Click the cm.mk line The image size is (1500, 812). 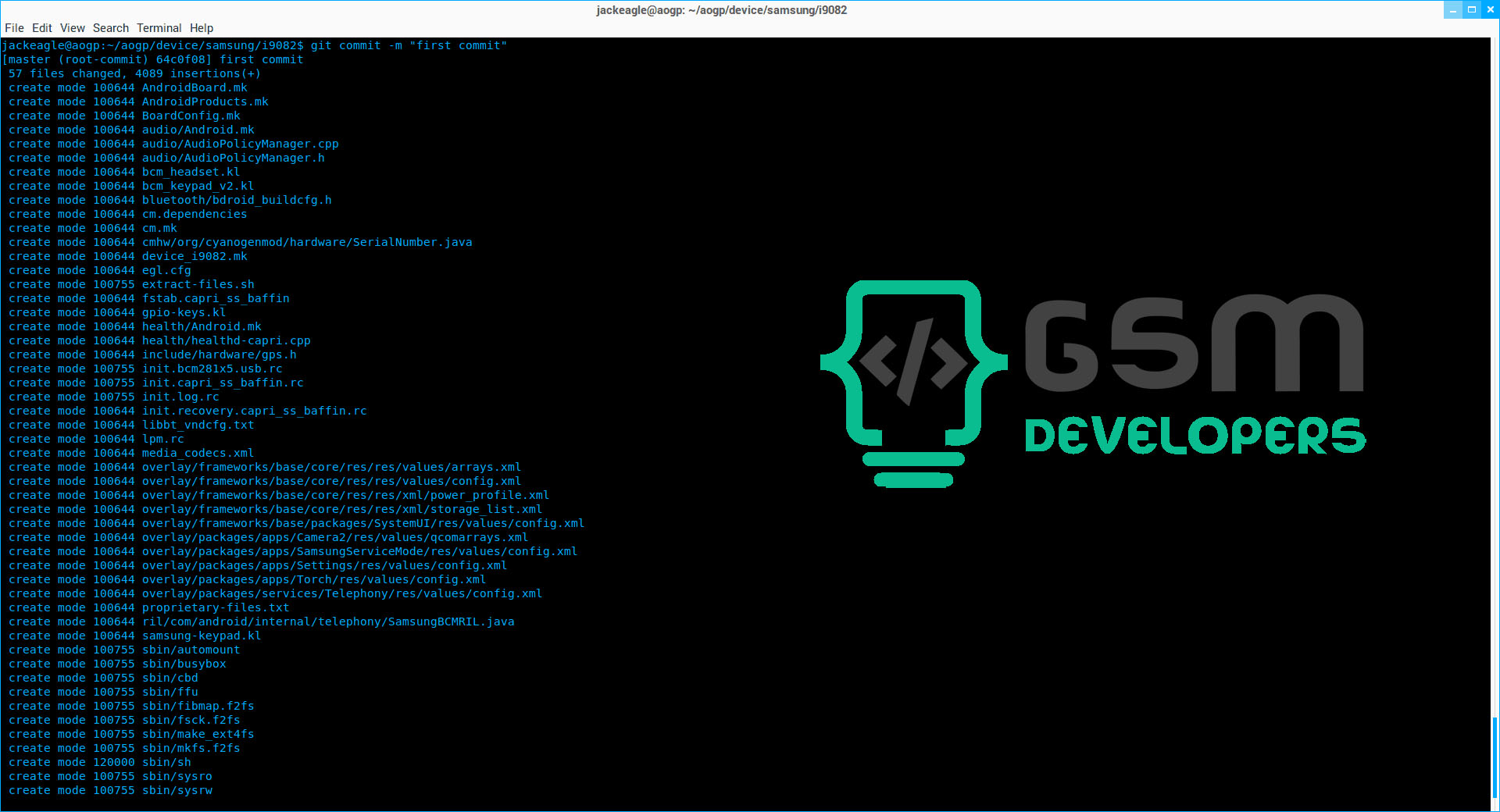coord(93,228)
